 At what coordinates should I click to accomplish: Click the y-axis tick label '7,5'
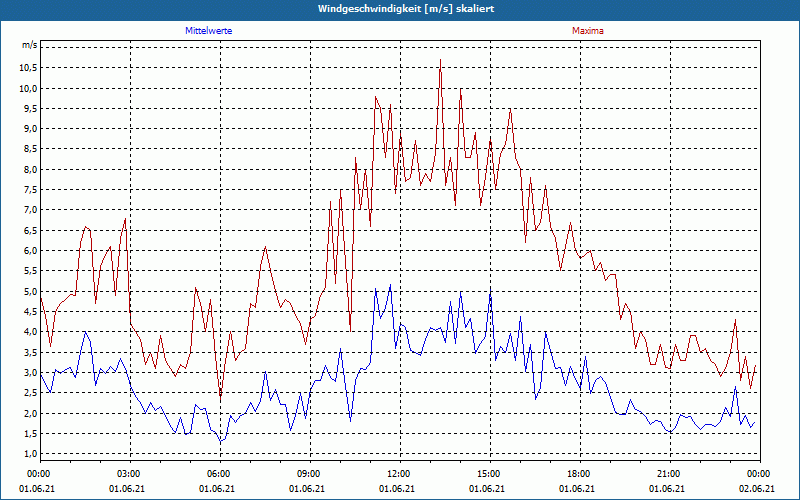click(31, 190)
